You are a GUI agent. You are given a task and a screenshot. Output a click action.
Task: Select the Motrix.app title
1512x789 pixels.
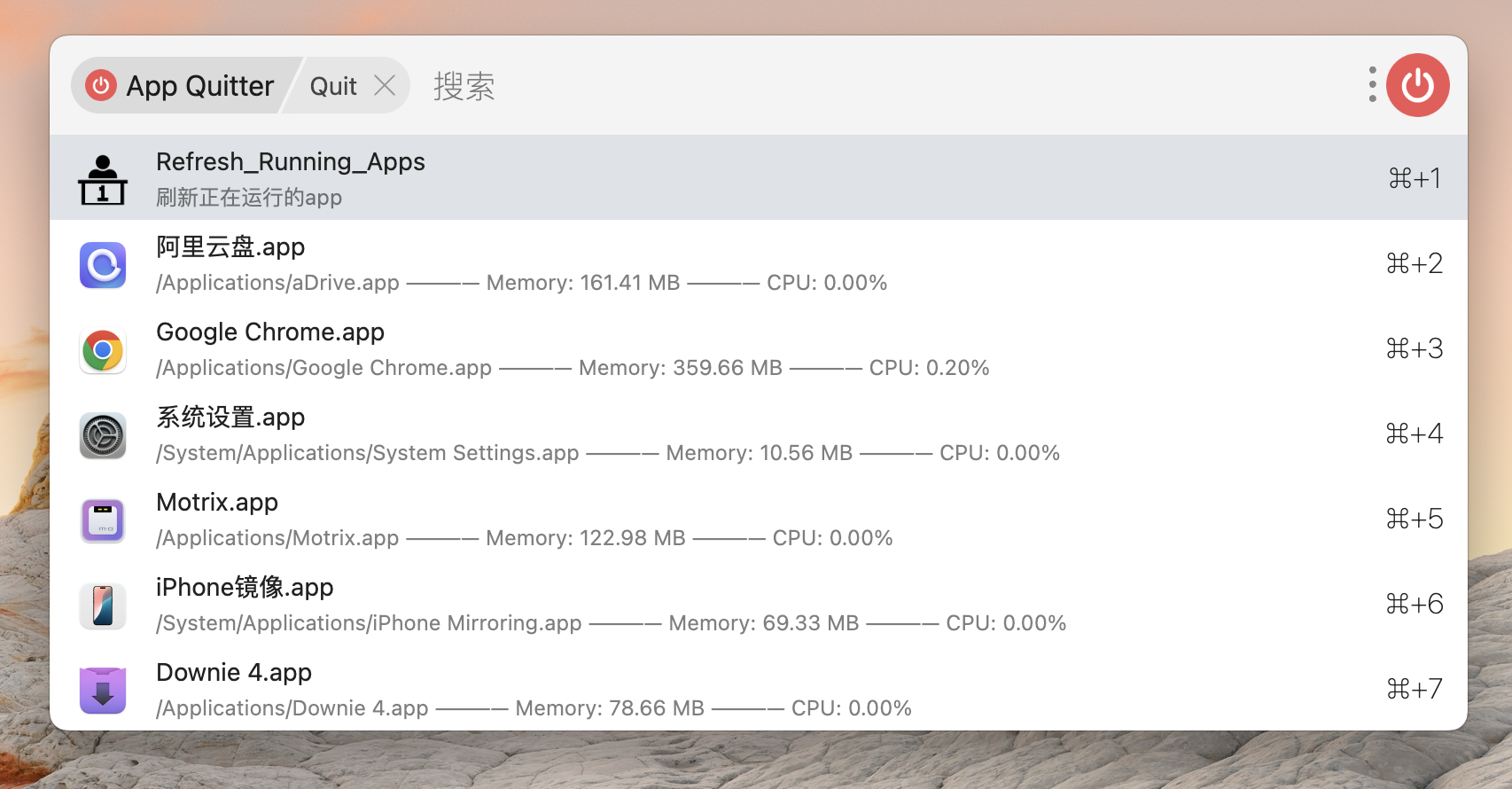click(x=217, y=503)
